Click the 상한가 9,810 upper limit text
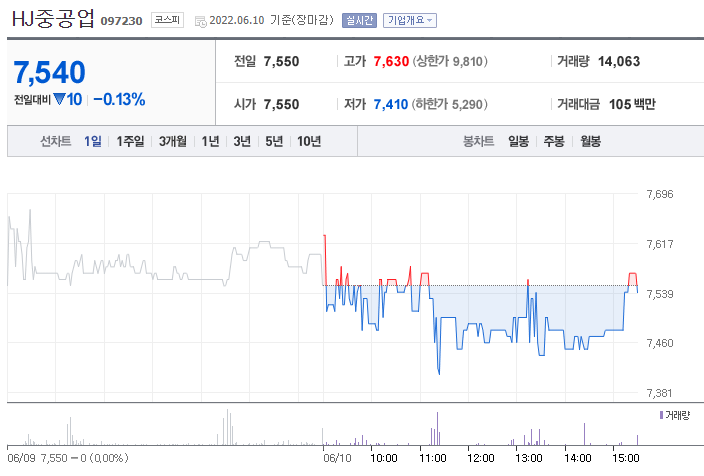Screen dimensions: 704x476 (450, 61)
